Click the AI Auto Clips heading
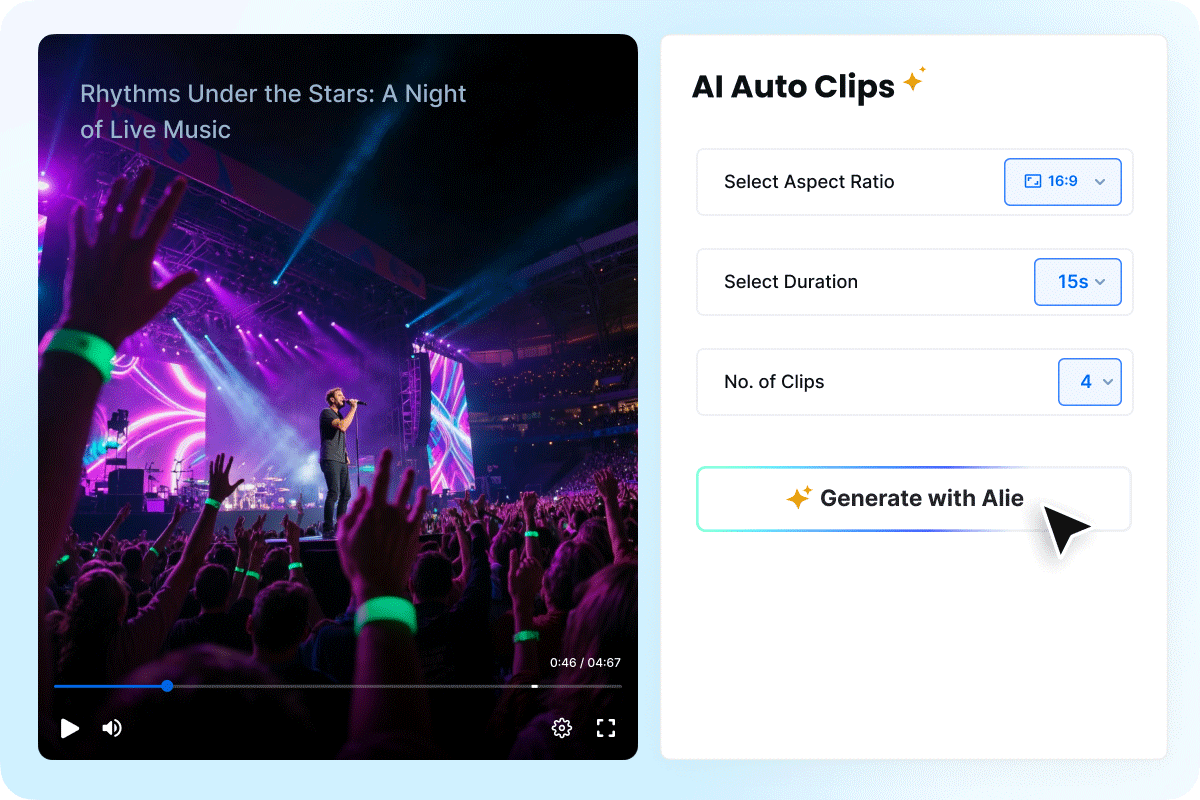Screen dimensions: 1200x800 coord(793,87)
